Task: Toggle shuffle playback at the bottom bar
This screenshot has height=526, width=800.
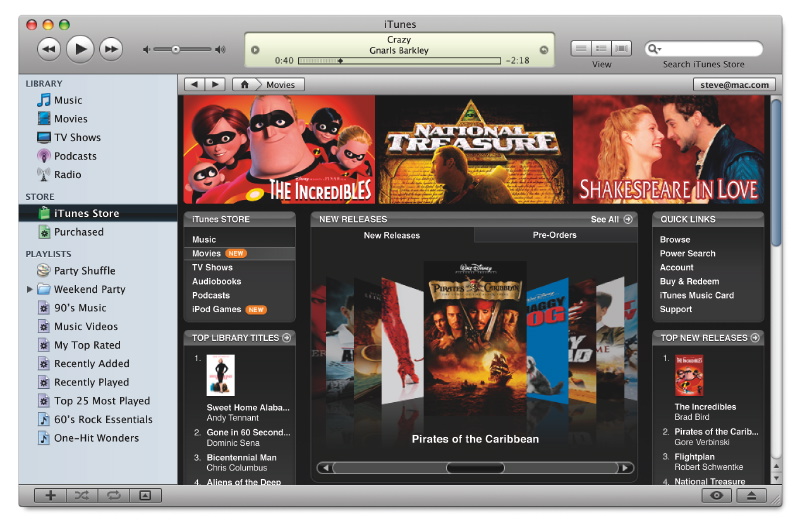Action: point(81,495)
